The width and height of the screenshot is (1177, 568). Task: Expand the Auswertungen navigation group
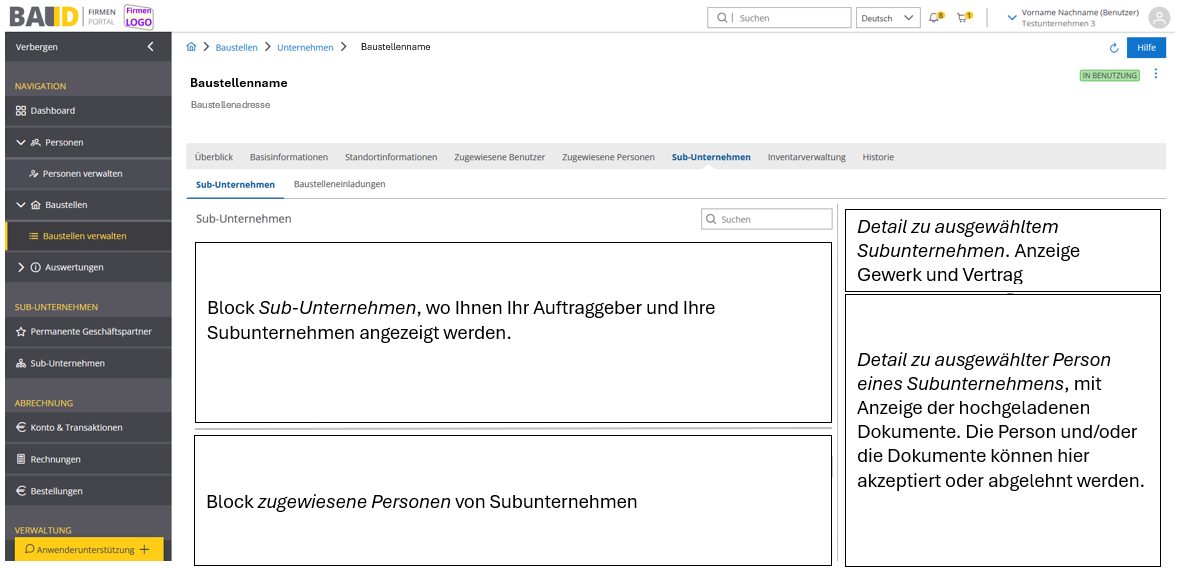tap(21, 268)
